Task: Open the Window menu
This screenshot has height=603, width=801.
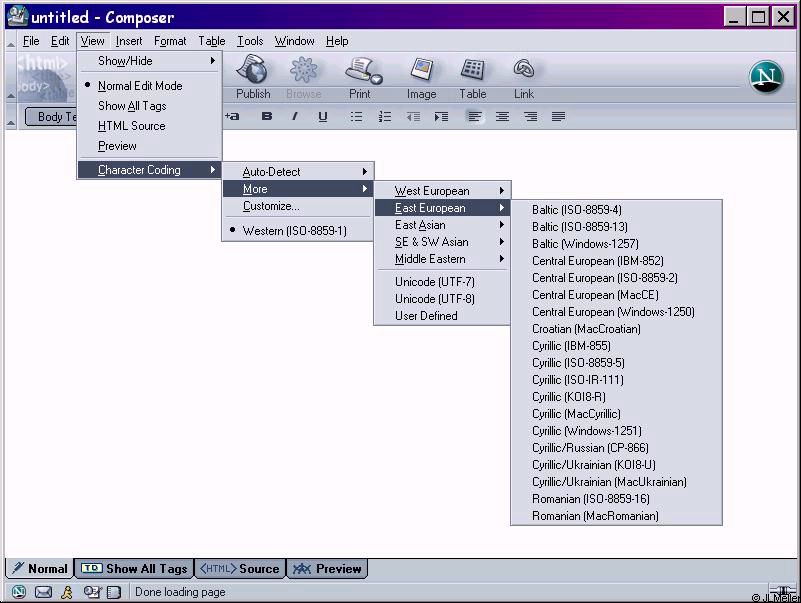Action: [294, 41]
